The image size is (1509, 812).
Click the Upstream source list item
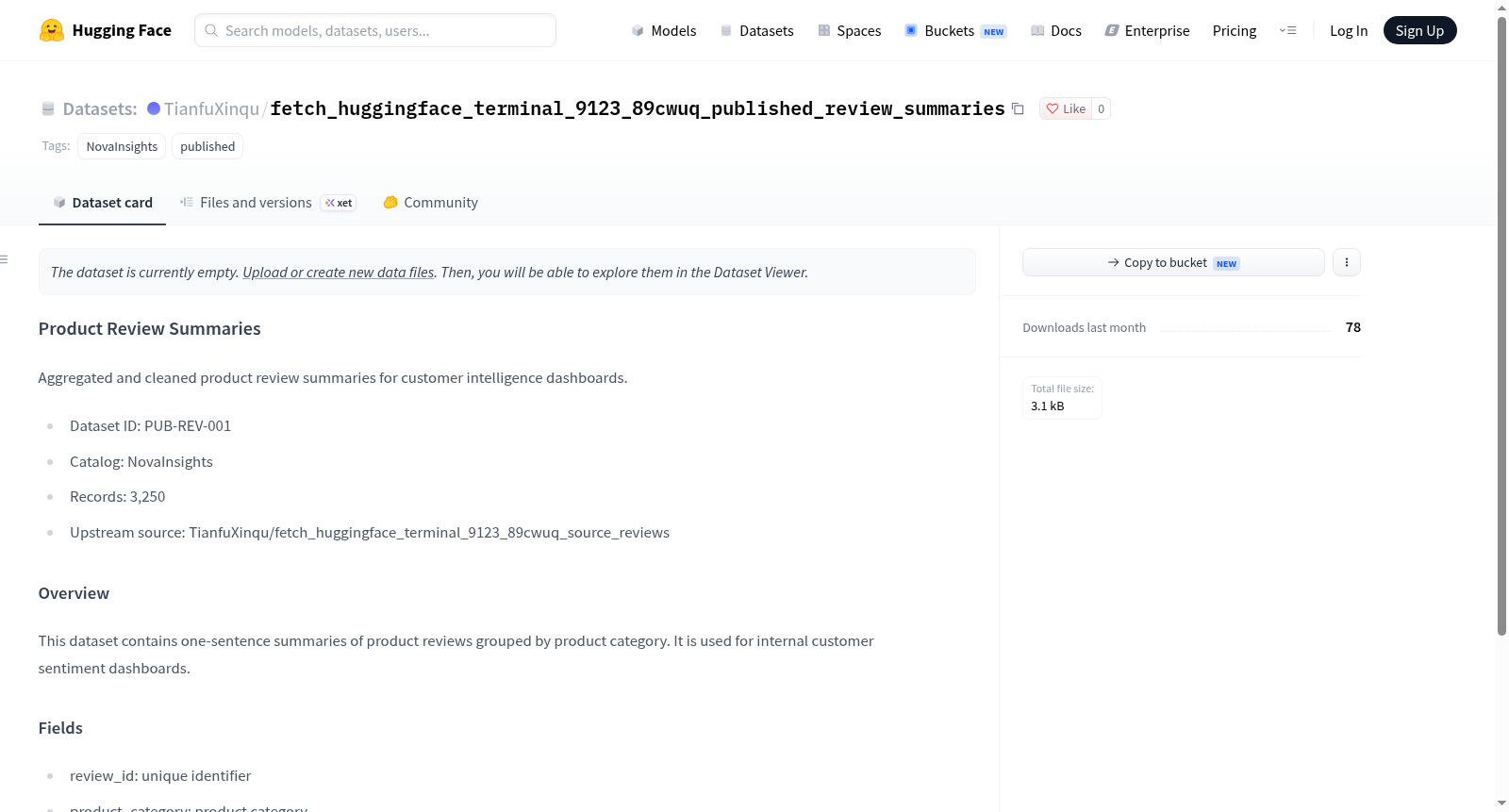pos(370,533)
